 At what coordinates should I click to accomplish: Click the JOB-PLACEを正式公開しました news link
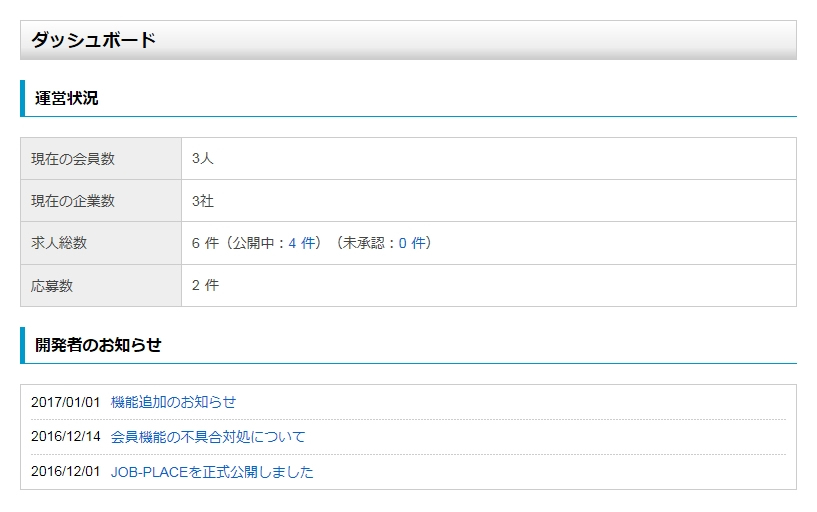tap(212, 472)
